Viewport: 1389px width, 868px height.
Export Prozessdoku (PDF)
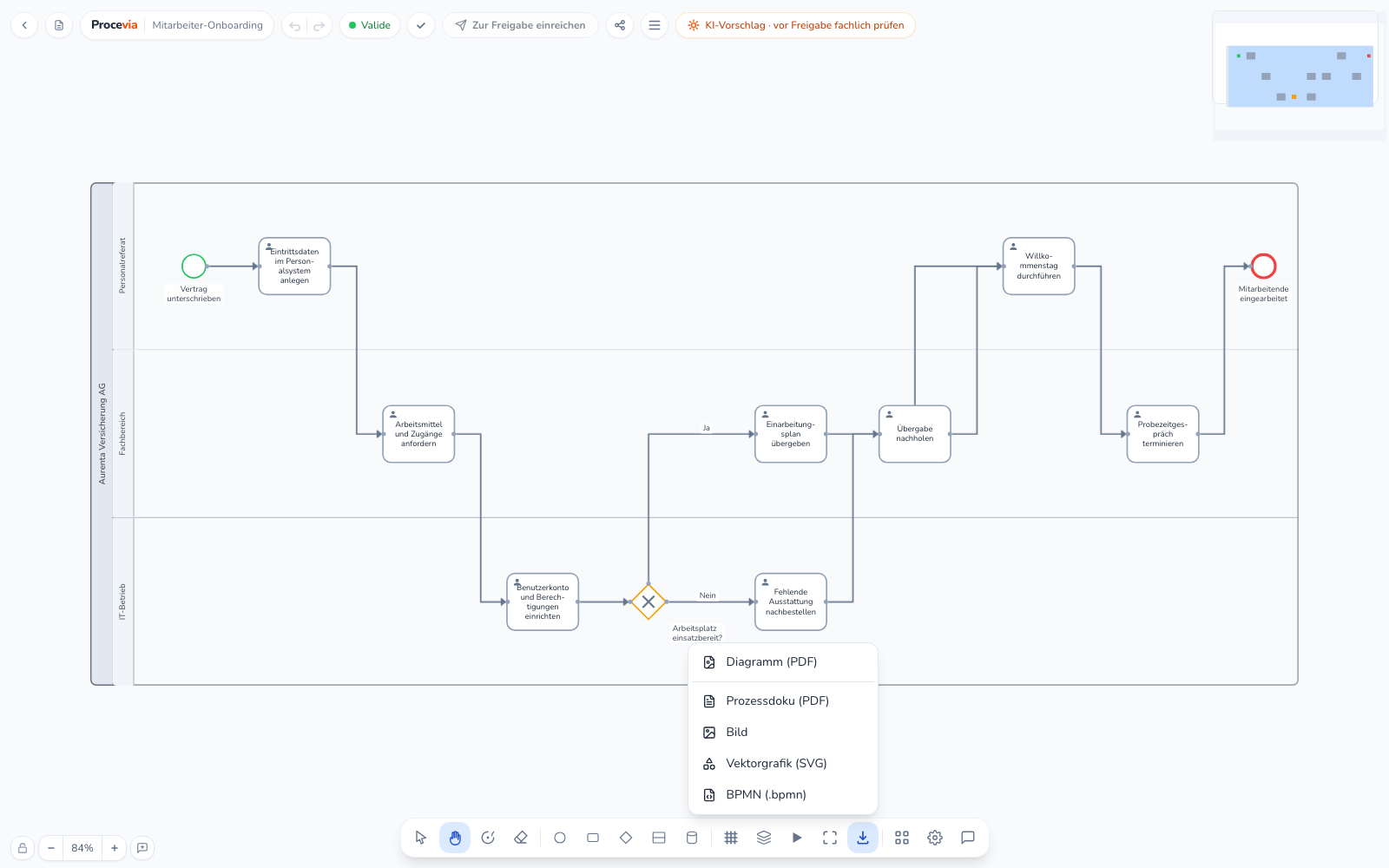click(783, 701)
